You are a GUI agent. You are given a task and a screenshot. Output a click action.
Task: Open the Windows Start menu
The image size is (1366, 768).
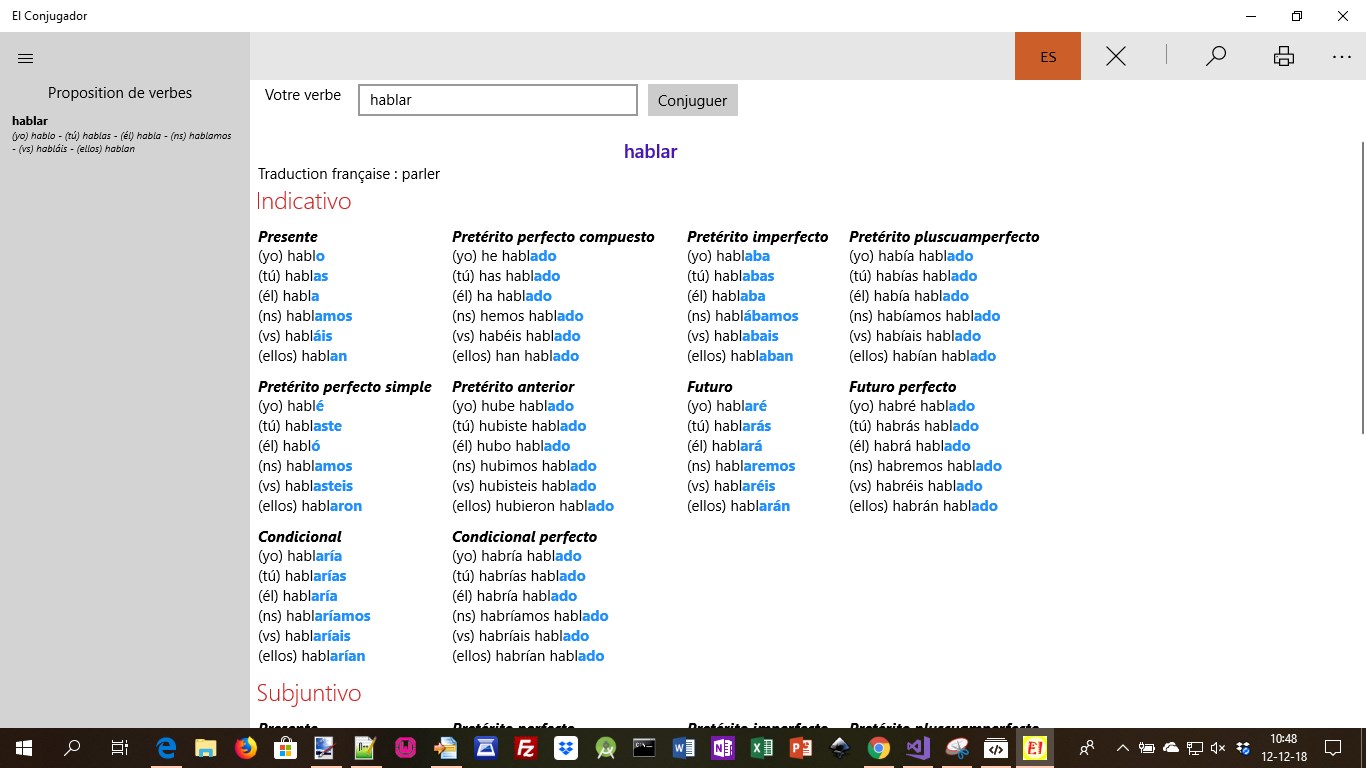coord(24,748)
